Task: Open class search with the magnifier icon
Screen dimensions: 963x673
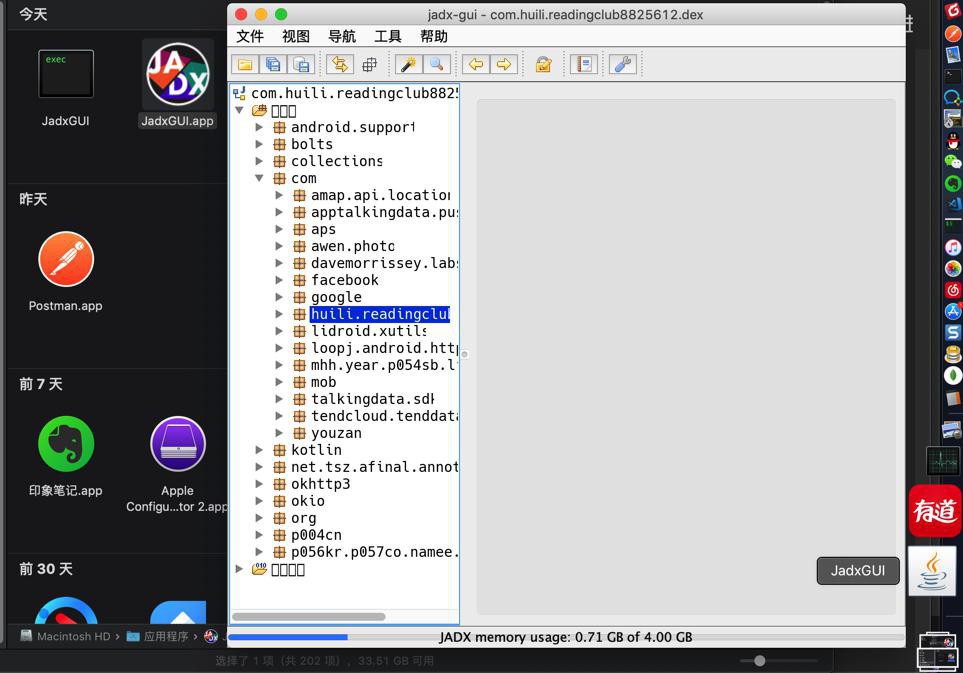Action: (436, 64)
